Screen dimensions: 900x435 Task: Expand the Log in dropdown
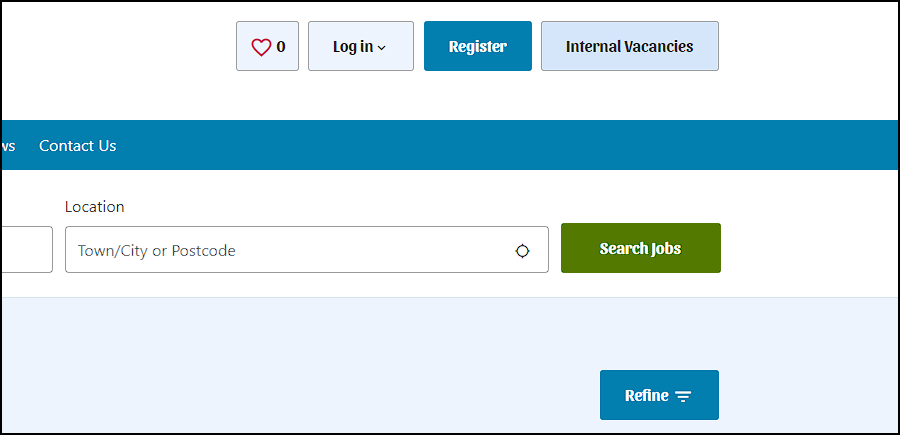(360, 46)
